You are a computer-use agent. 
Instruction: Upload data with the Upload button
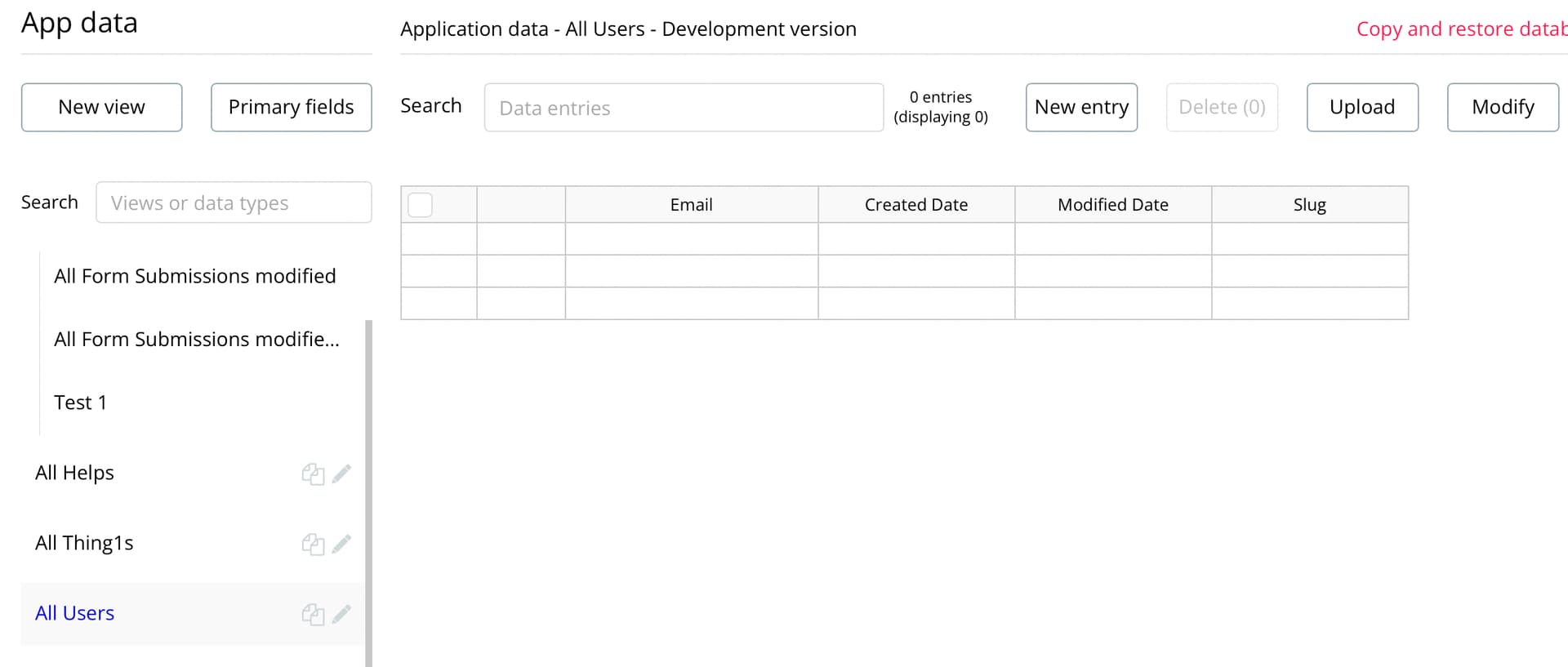coord(1362,107)
